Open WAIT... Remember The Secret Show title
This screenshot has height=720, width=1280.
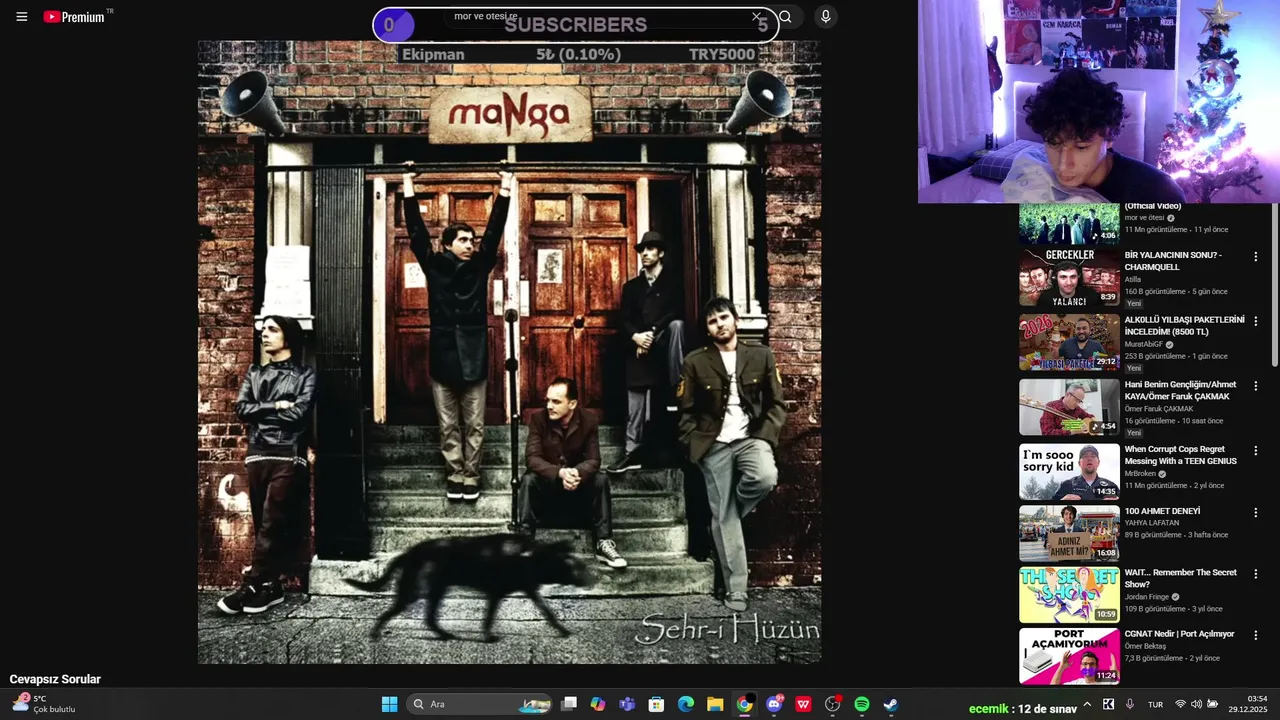(1180, 578)
